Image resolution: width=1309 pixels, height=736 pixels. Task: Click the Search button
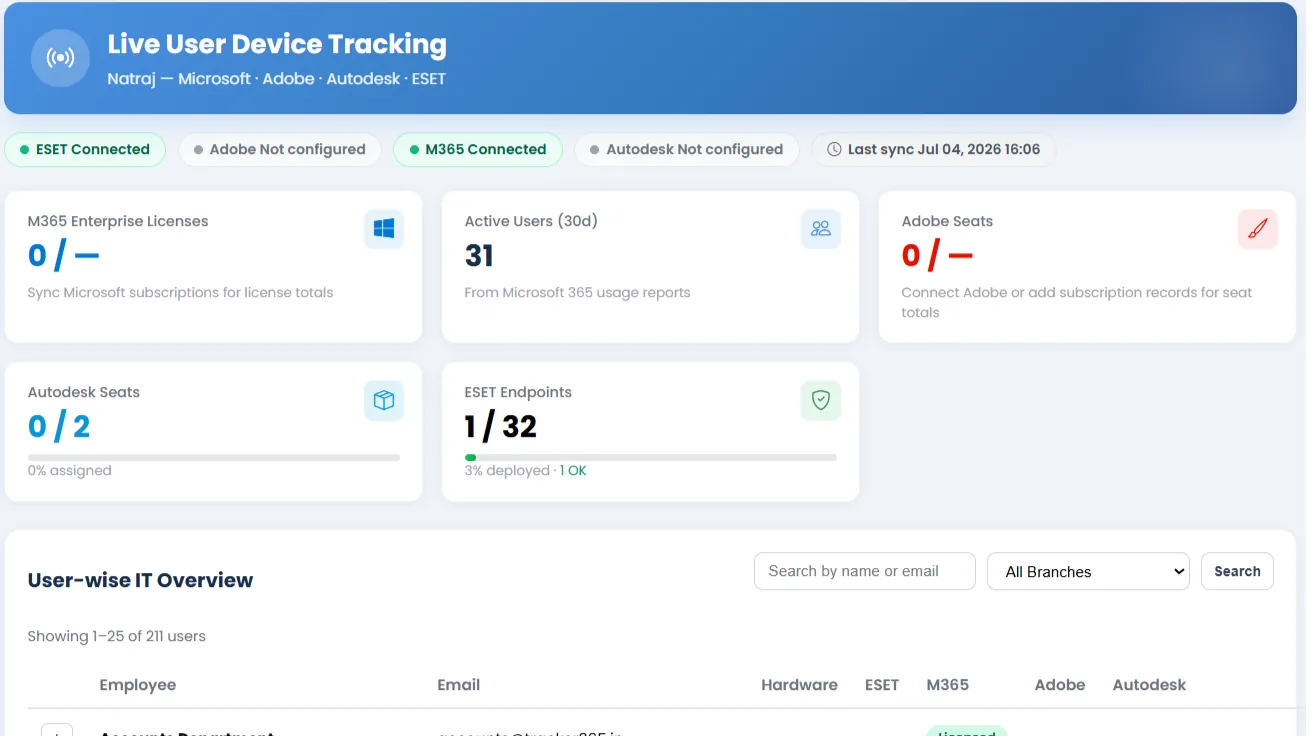(x=1237, y=571)
